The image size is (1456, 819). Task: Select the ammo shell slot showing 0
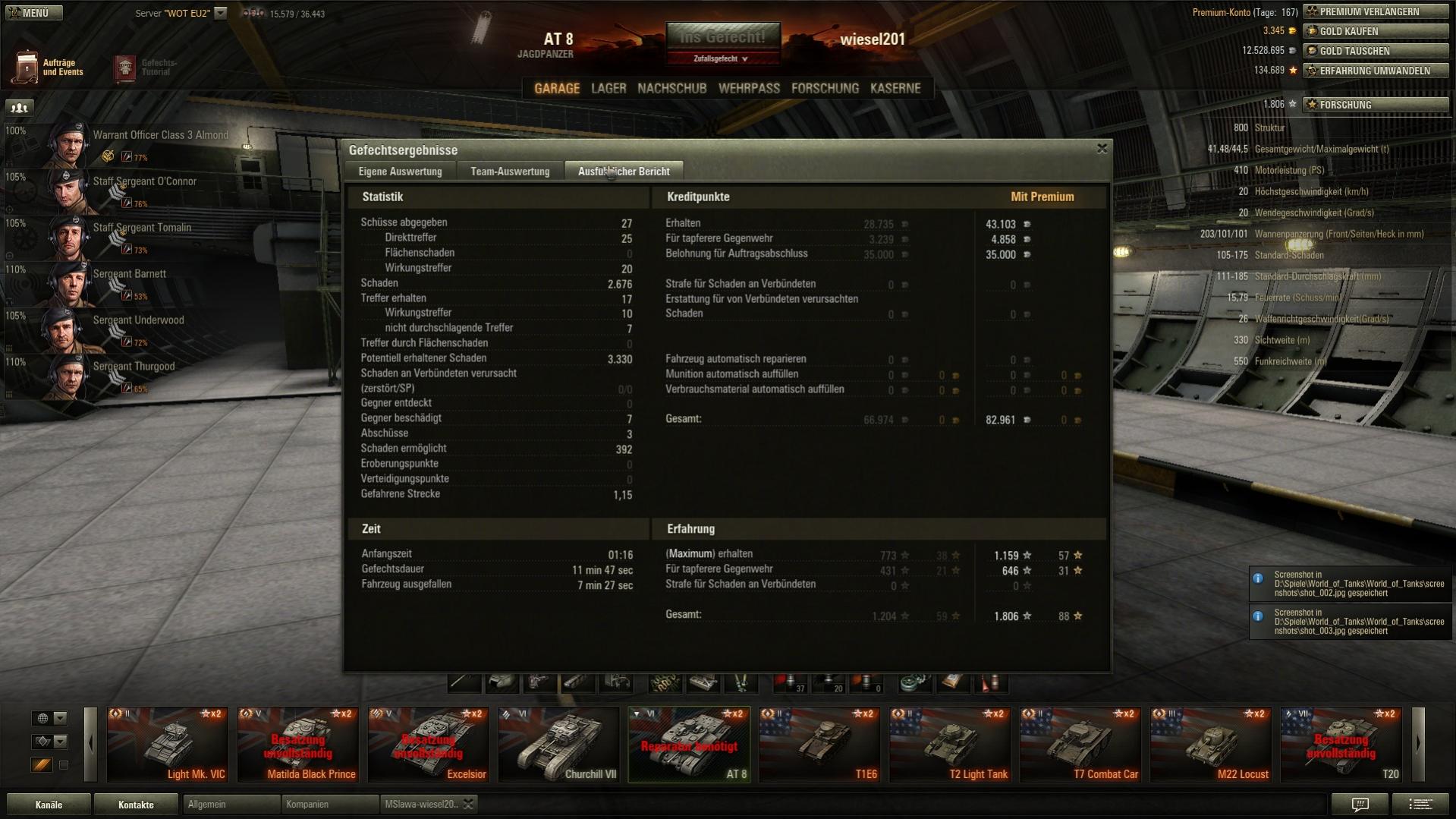(866, 683)
